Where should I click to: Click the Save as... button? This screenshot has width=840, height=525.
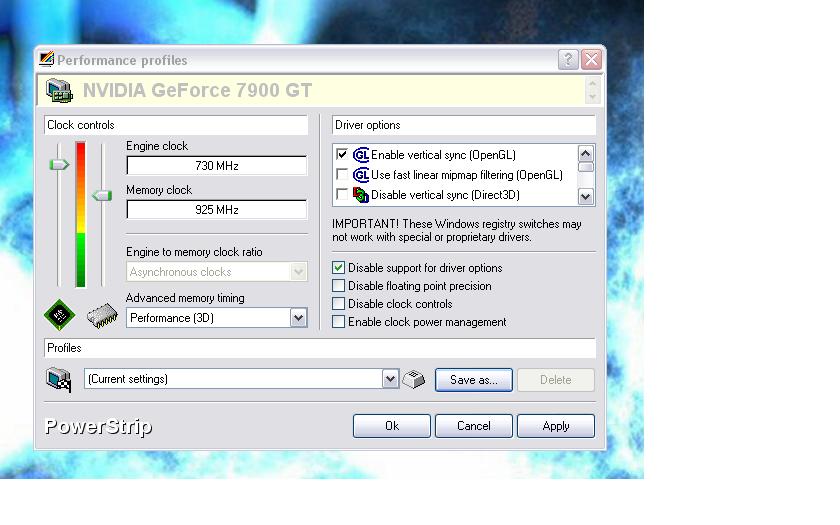pyautogui.click(x=474, y=380)
